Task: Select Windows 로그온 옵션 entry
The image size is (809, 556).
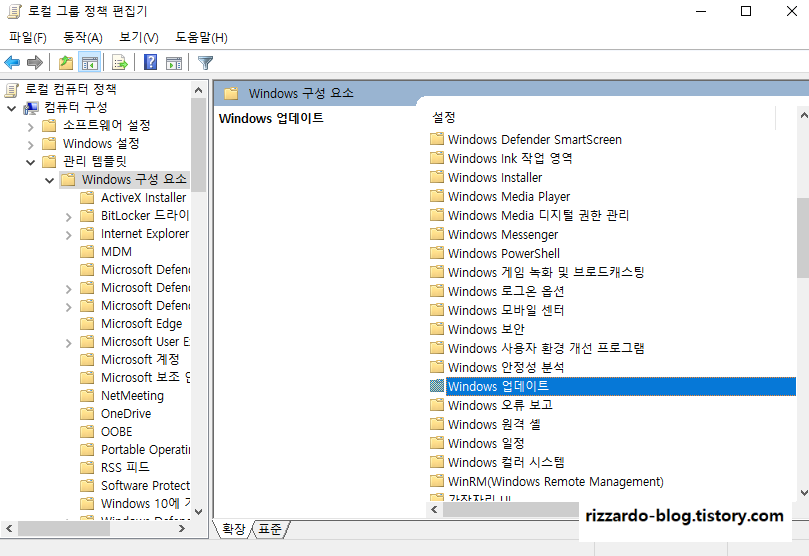Action: pyautogui.click(x=506, y=291)
